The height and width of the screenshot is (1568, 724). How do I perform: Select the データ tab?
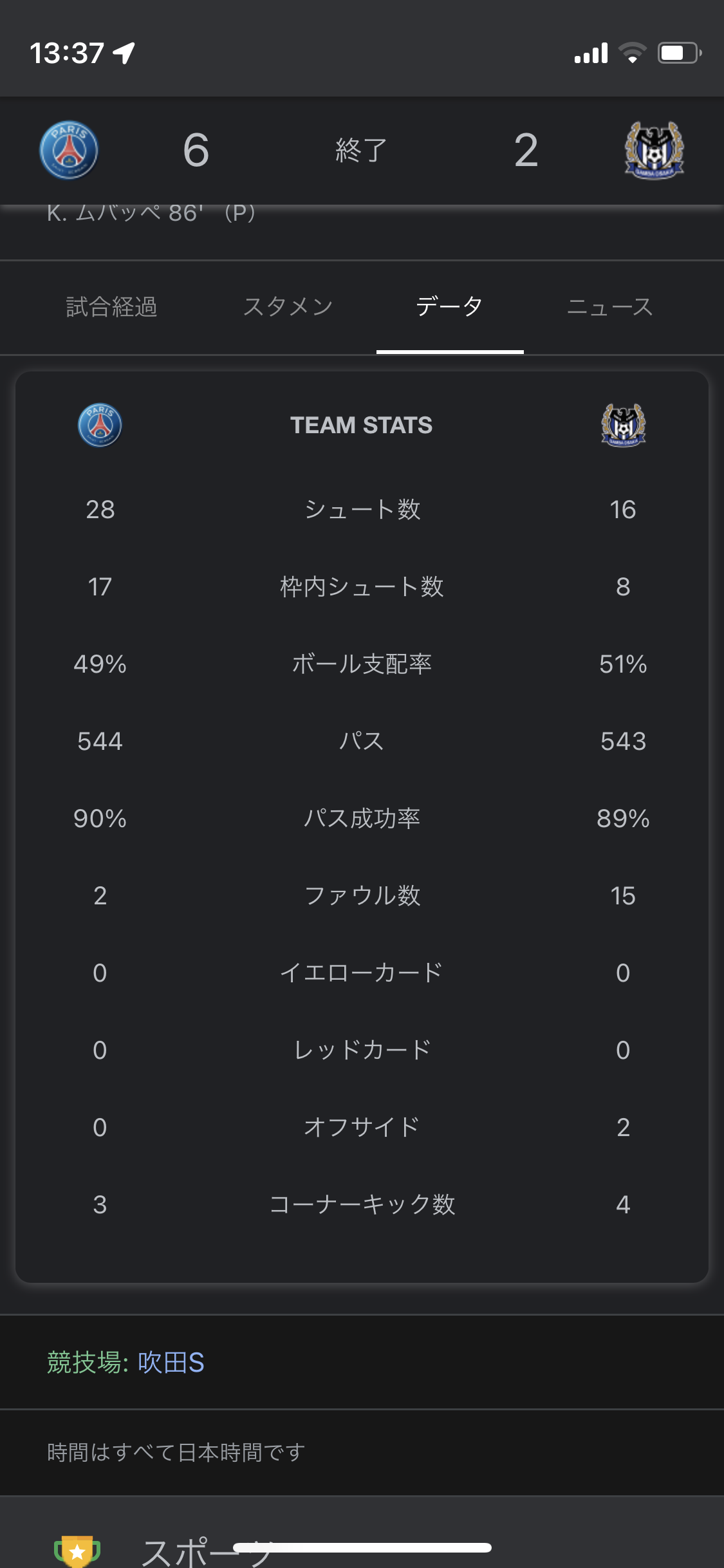tap(449, 307)
